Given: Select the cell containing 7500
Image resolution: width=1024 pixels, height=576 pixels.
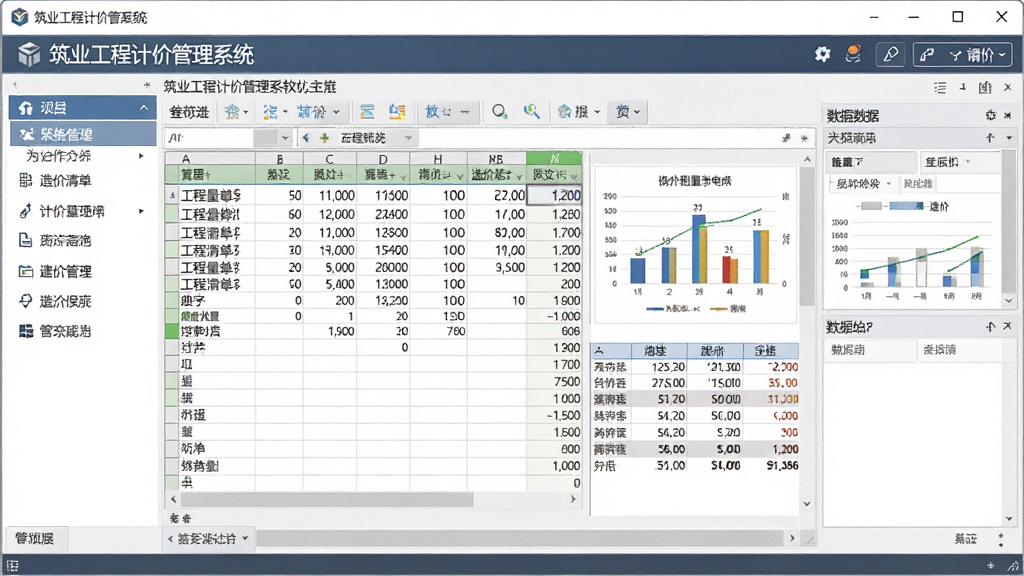Looking at the screenshot, I should 554,381.
